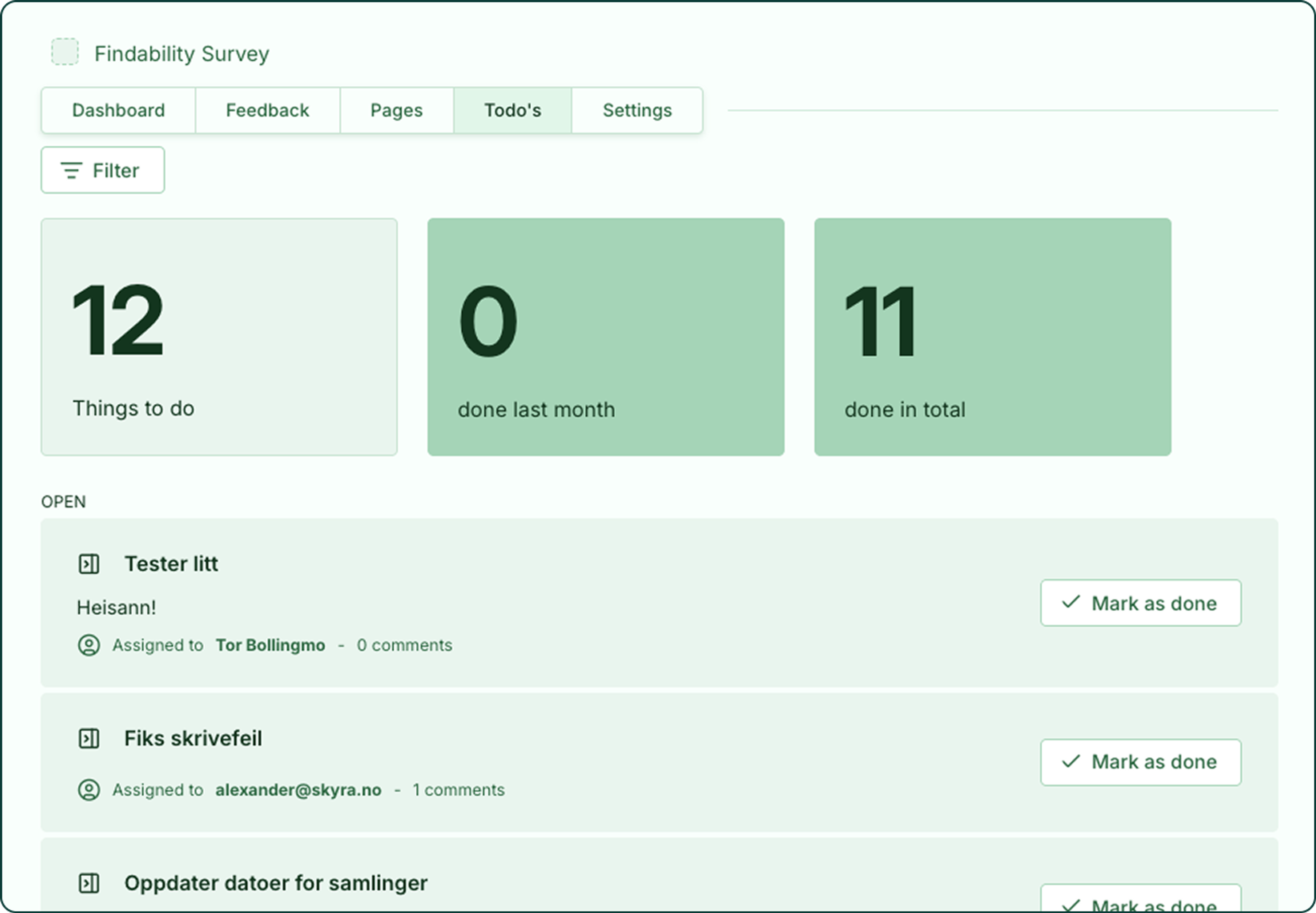Select the 0 done last month card
The height and width of the screenshot is (913, 1316).
tap(606, 337)
